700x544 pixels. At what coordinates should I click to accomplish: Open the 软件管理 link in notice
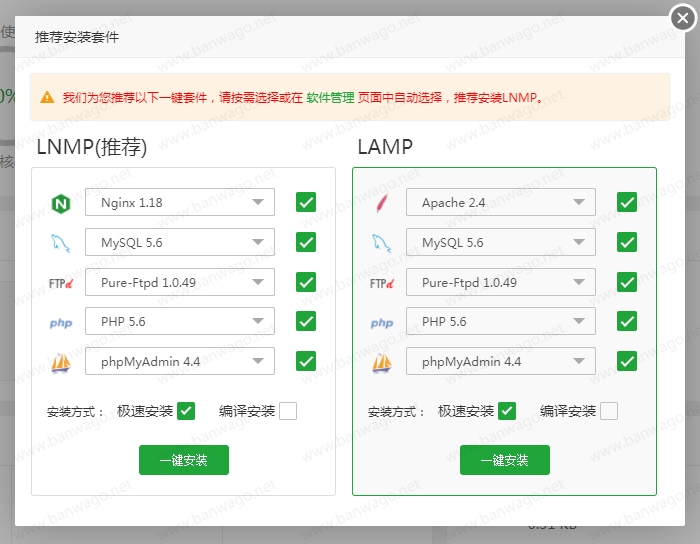tap(330, 98)
